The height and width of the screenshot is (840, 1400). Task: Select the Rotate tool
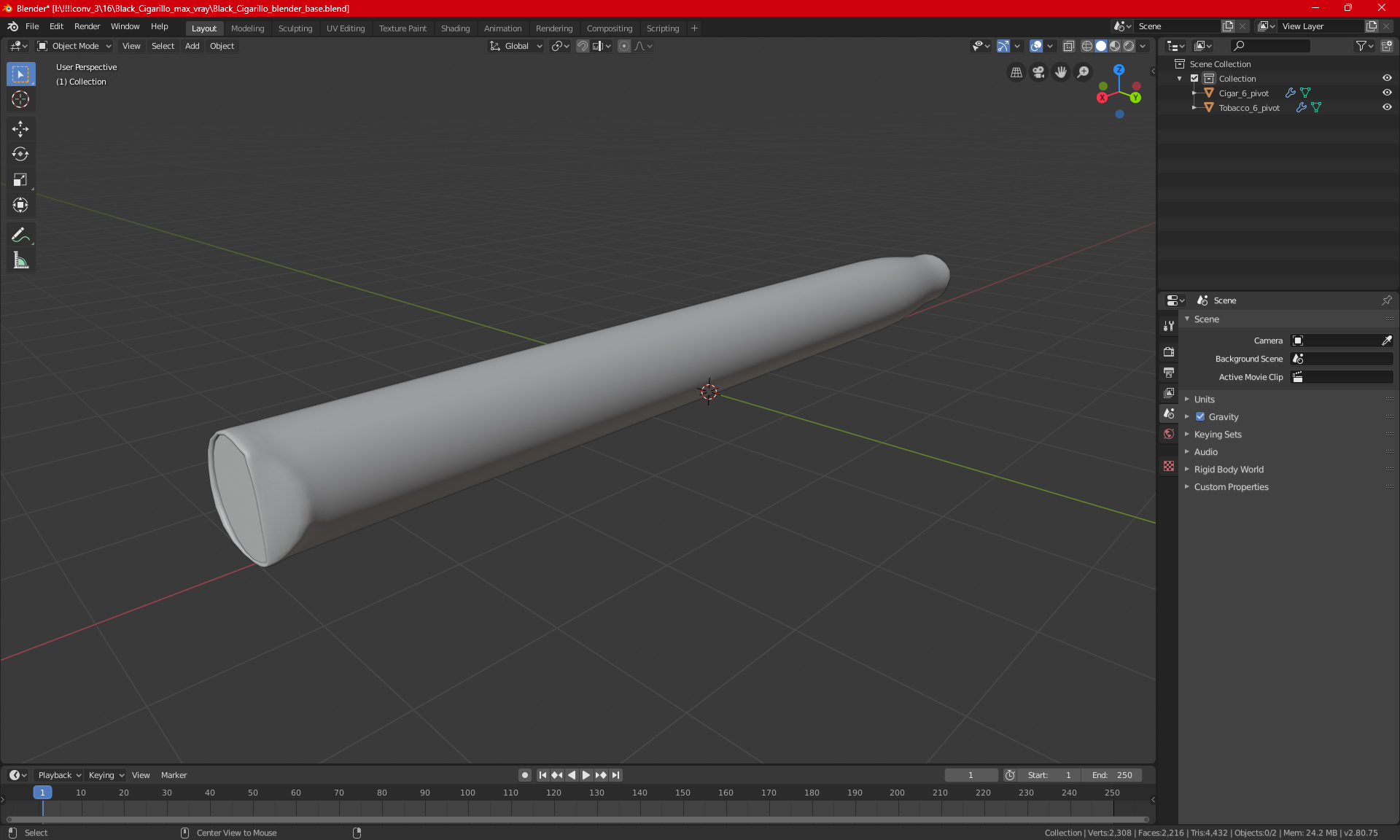(20, 155)
